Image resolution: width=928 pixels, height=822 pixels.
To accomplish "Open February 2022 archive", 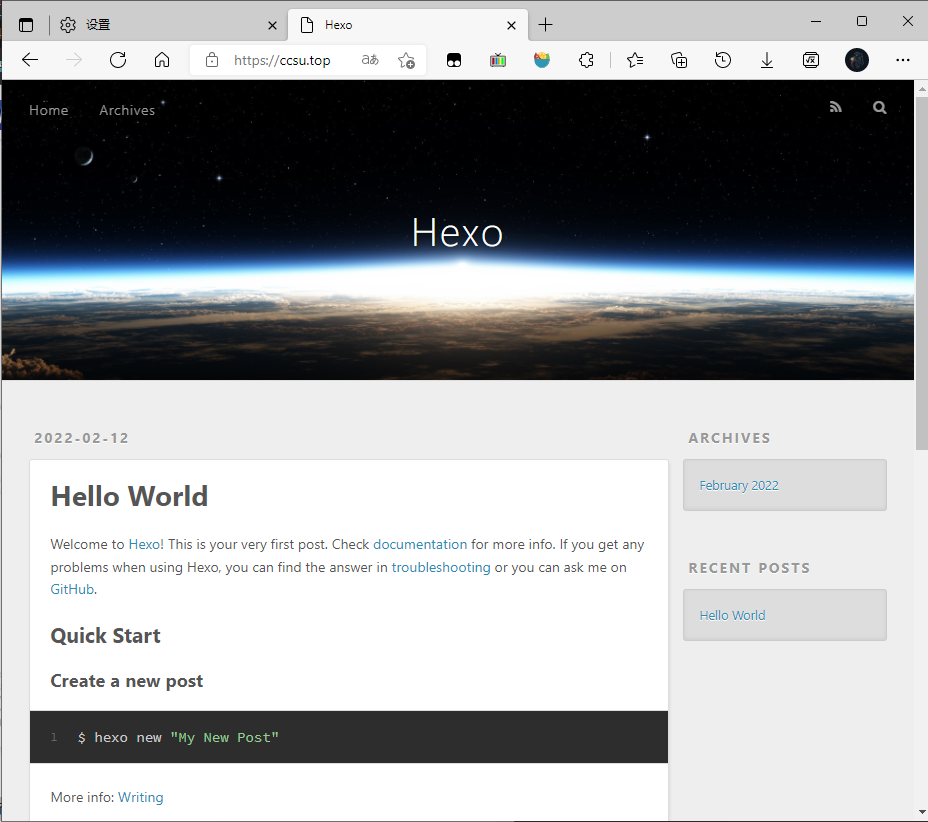I will tap(739, 485).
